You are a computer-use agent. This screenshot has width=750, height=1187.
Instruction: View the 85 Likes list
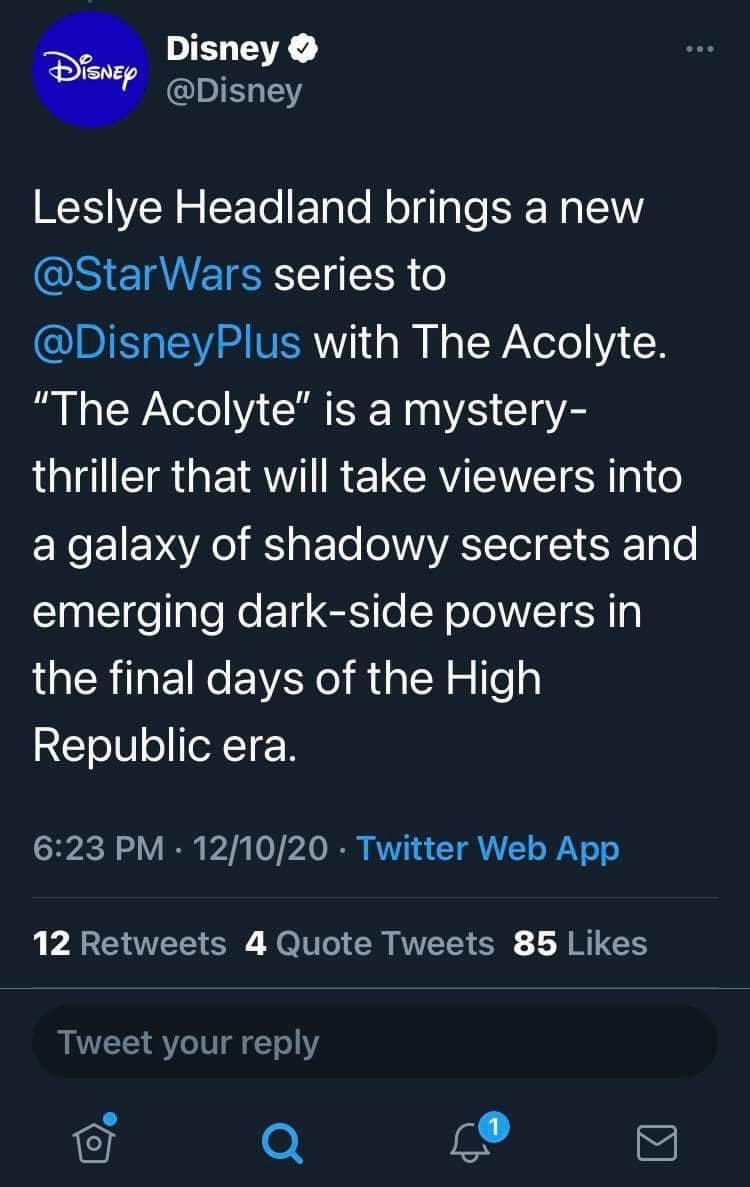pos(580,943)
